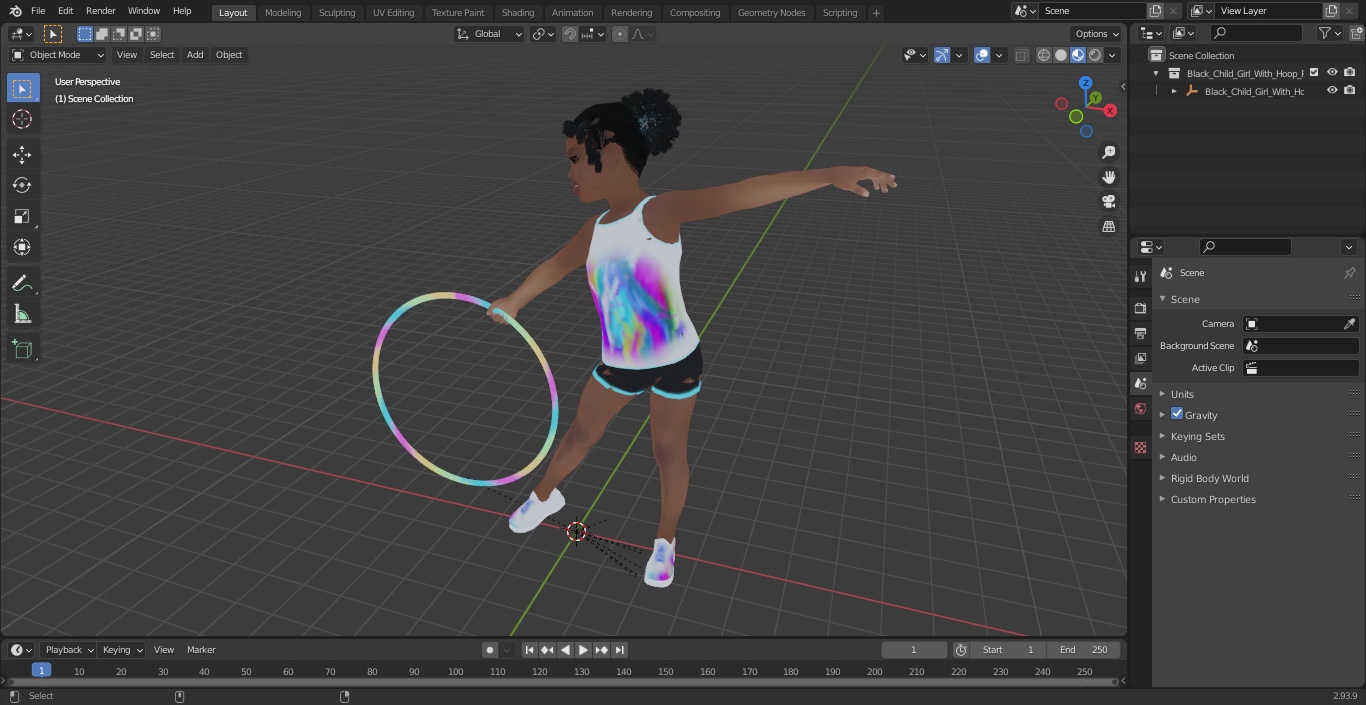1366x705 pixels.
Task: Select the Measure tool
Action: (x=22, y=314)
